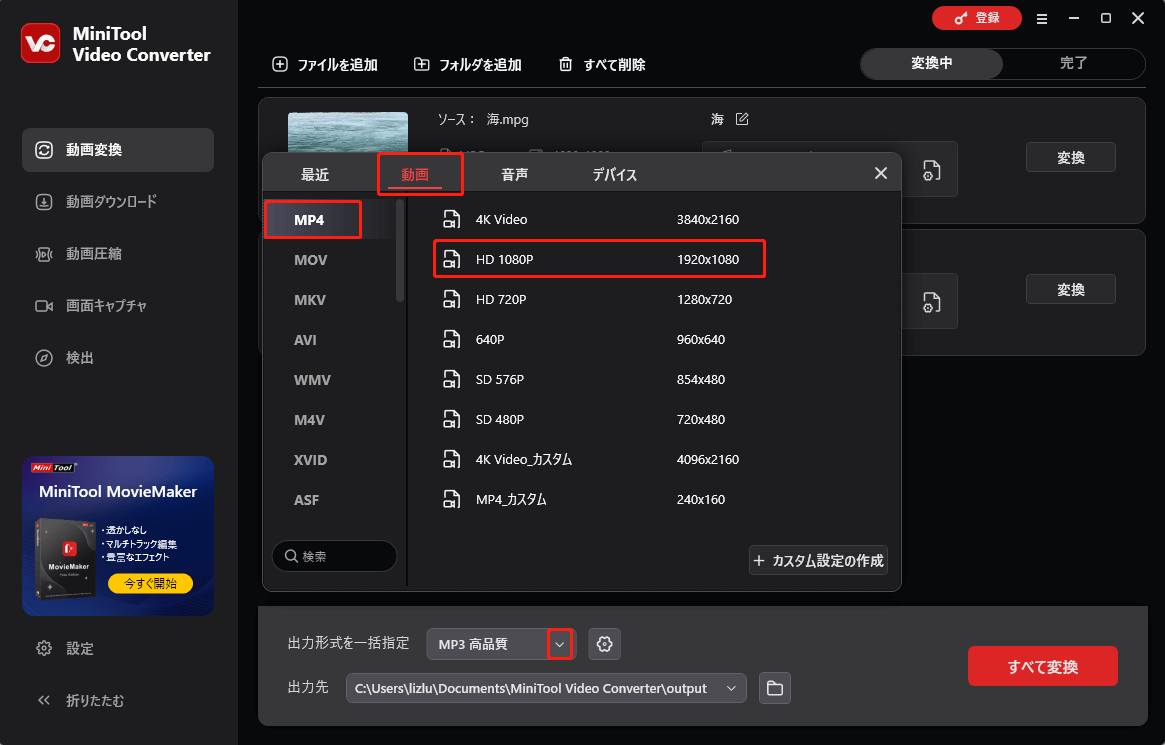Browse output folder with folder icon
1165x745 pixels.
[775, 688]
